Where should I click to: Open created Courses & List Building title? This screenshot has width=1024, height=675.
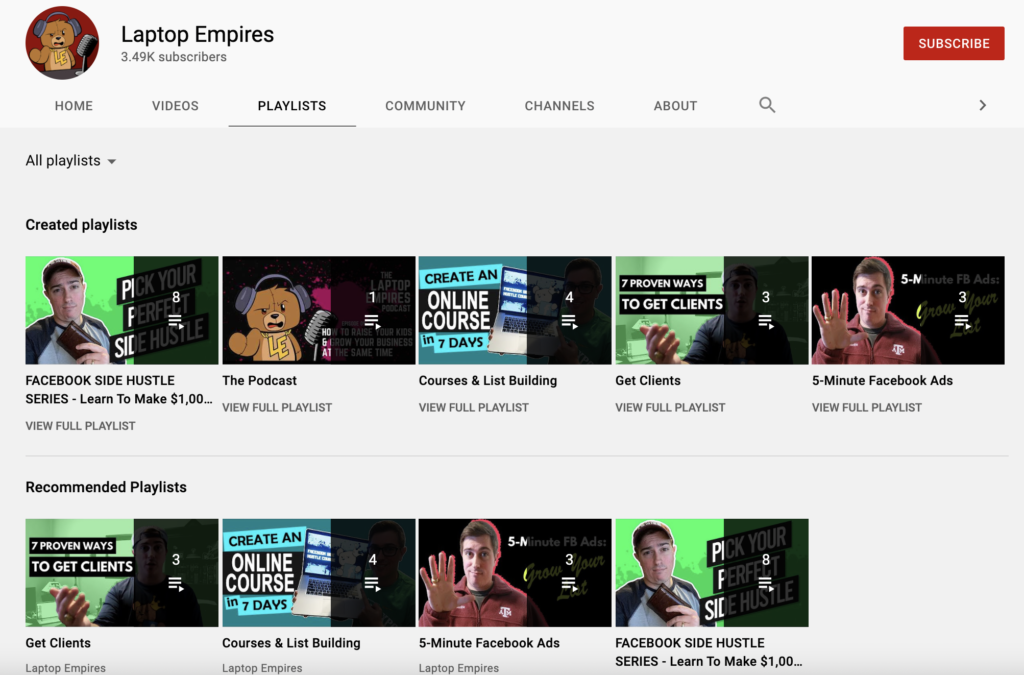[488, 381]
